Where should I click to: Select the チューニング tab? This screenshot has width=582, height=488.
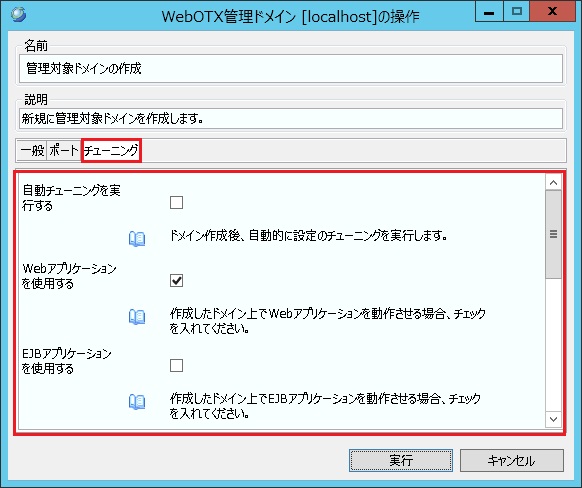111,150
